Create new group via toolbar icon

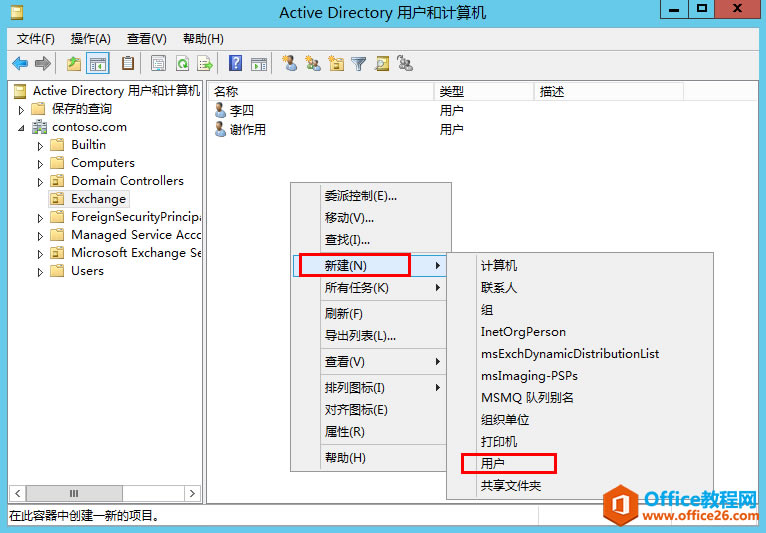point(313,64)
